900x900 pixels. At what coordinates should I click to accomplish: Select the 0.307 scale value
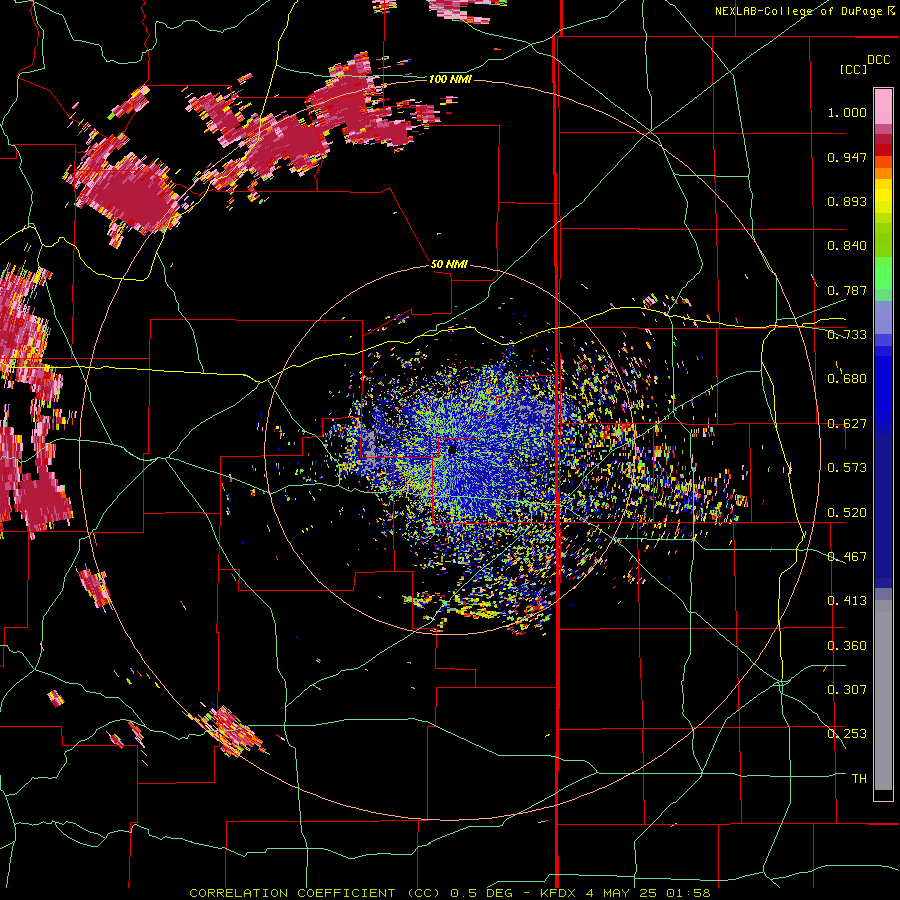click(x=847, y=690)
